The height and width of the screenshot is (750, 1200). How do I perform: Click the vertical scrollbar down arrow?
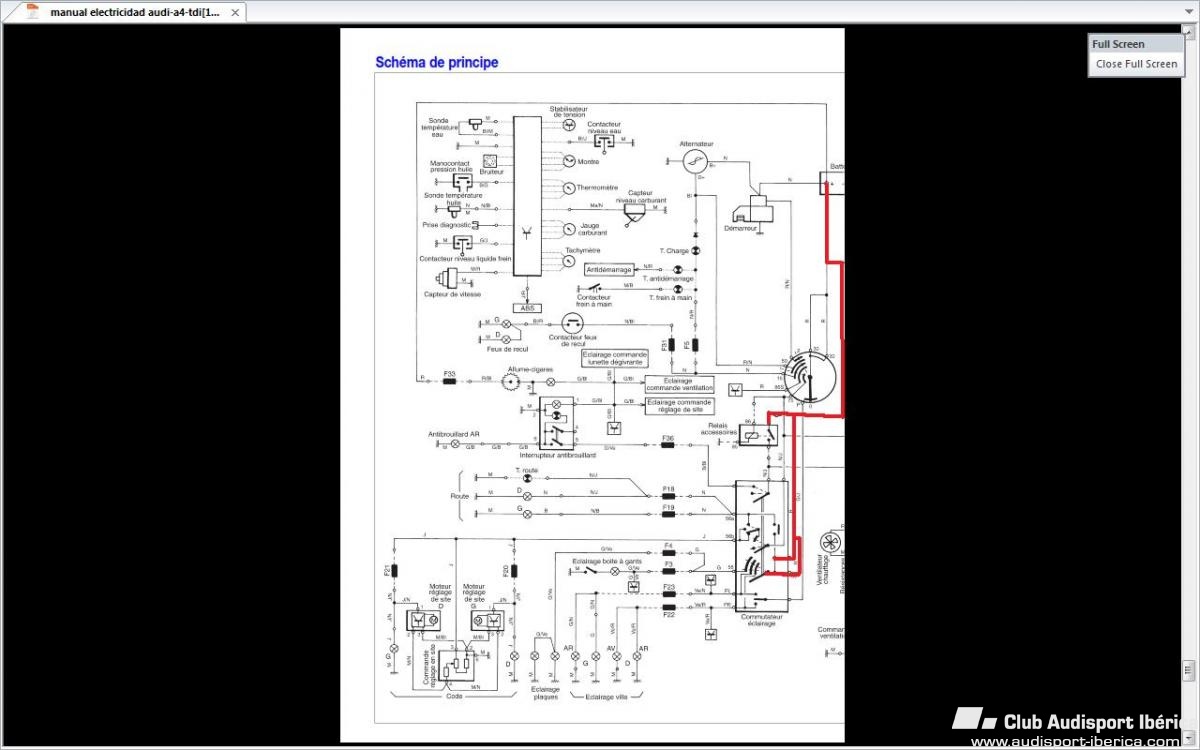pyautogui.click(x=1188, y=739)
